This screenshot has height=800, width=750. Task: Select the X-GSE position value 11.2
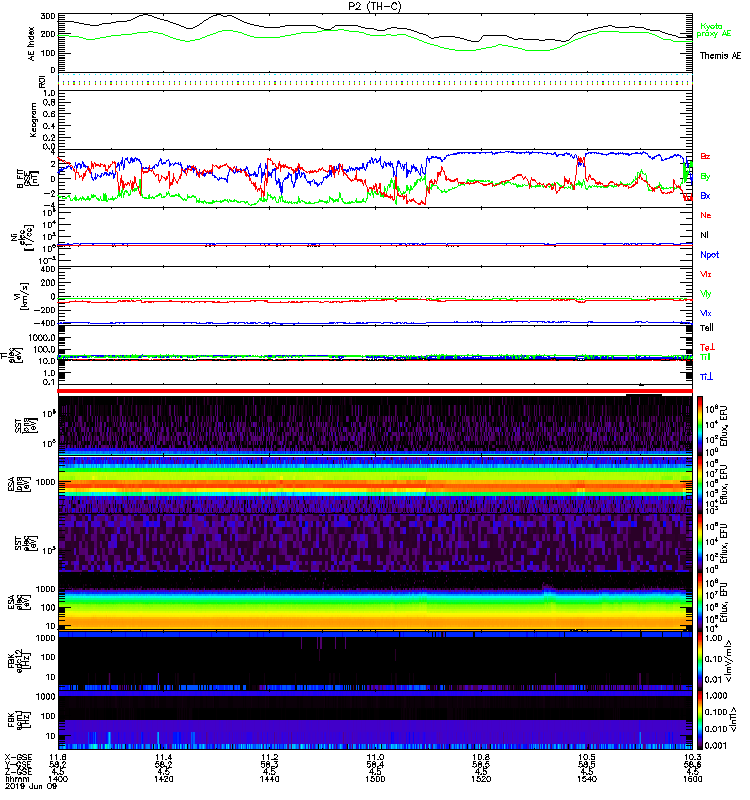click(269, 757)
